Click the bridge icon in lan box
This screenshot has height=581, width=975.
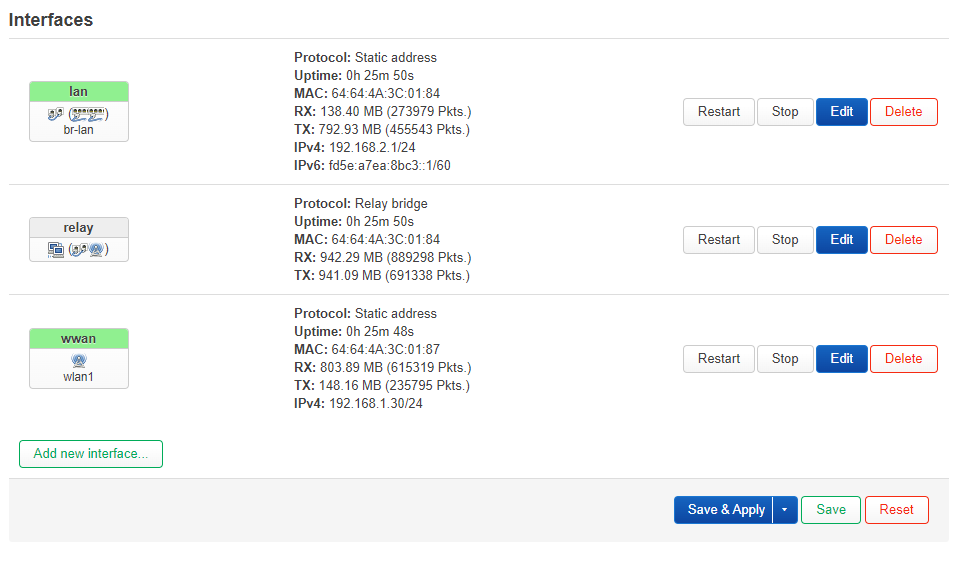tap(55, 113)
